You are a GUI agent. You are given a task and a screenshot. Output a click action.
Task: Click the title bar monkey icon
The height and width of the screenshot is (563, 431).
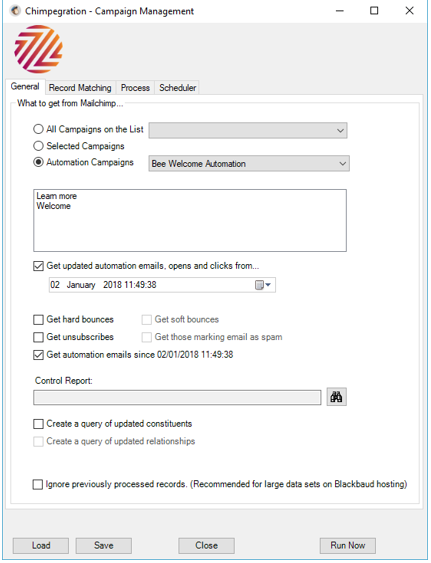[15, 11]
